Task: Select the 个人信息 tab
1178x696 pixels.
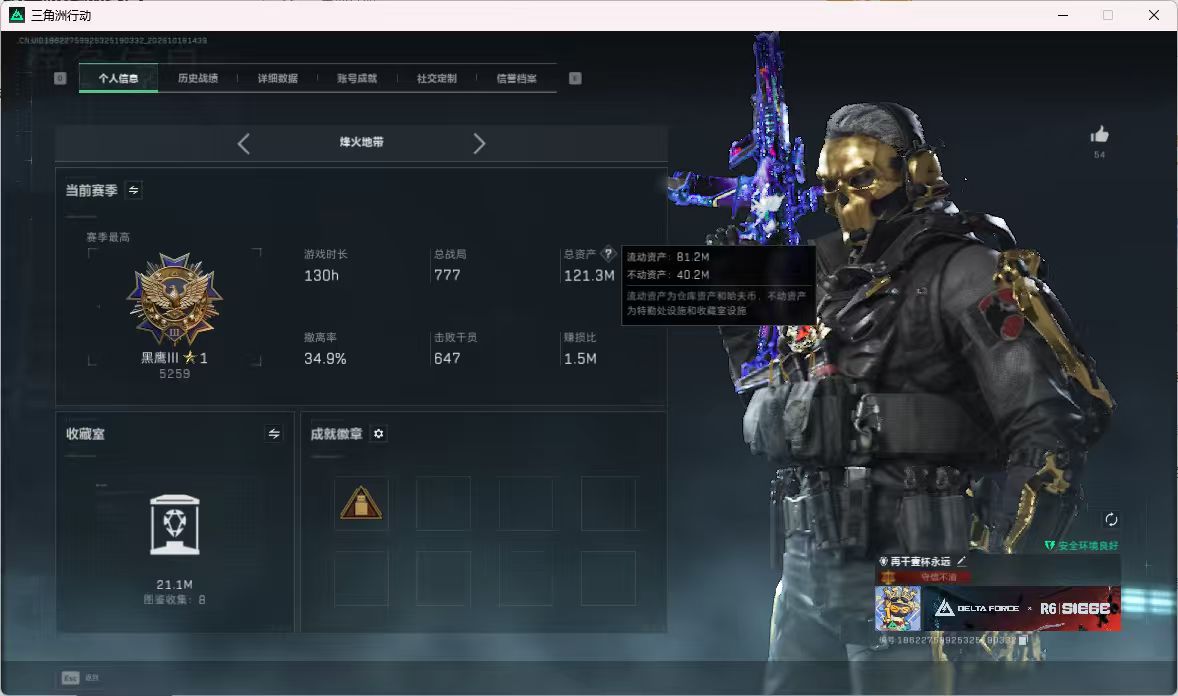Action: (x=118, y=78)
